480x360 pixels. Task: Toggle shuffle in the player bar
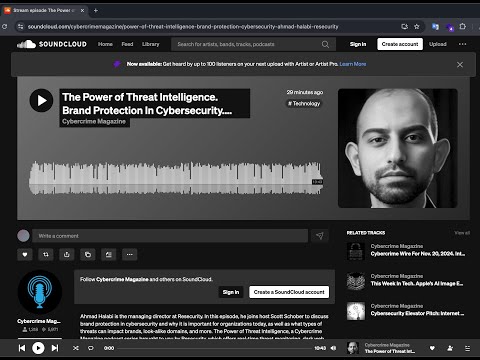(x=76, y=348)
